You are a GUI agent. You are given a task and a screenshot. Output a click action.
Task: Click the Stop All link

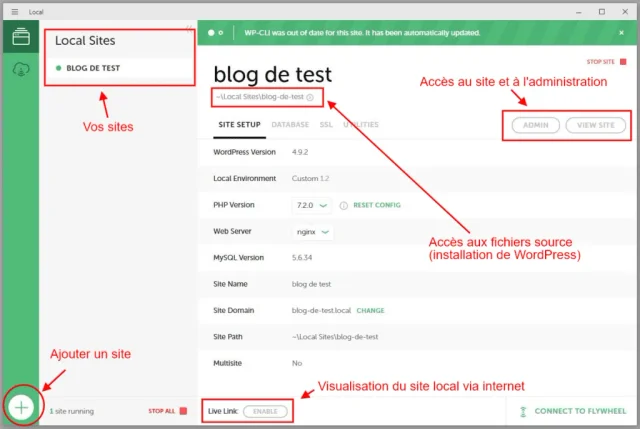coord(162,410)
